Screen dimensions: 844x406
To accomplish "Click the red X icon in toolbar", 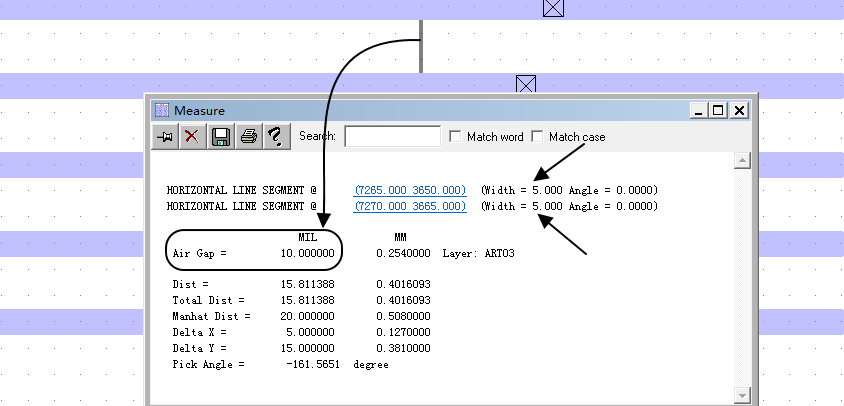I will click(192, 137).
